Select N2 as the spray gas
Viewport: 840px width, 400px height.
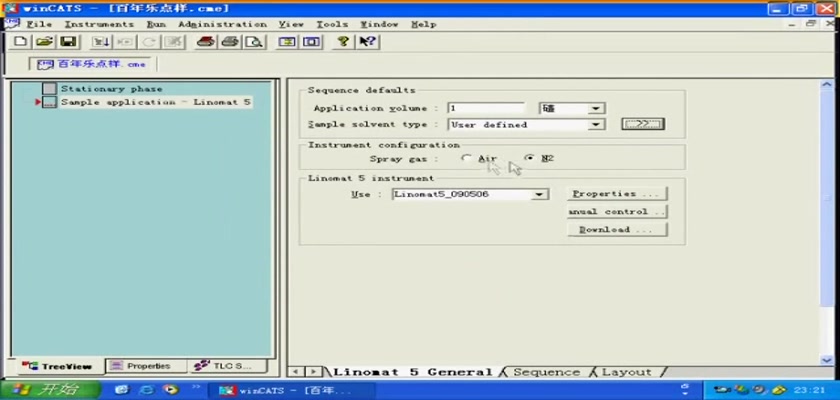pyautogui.click(x=529, y=158)
